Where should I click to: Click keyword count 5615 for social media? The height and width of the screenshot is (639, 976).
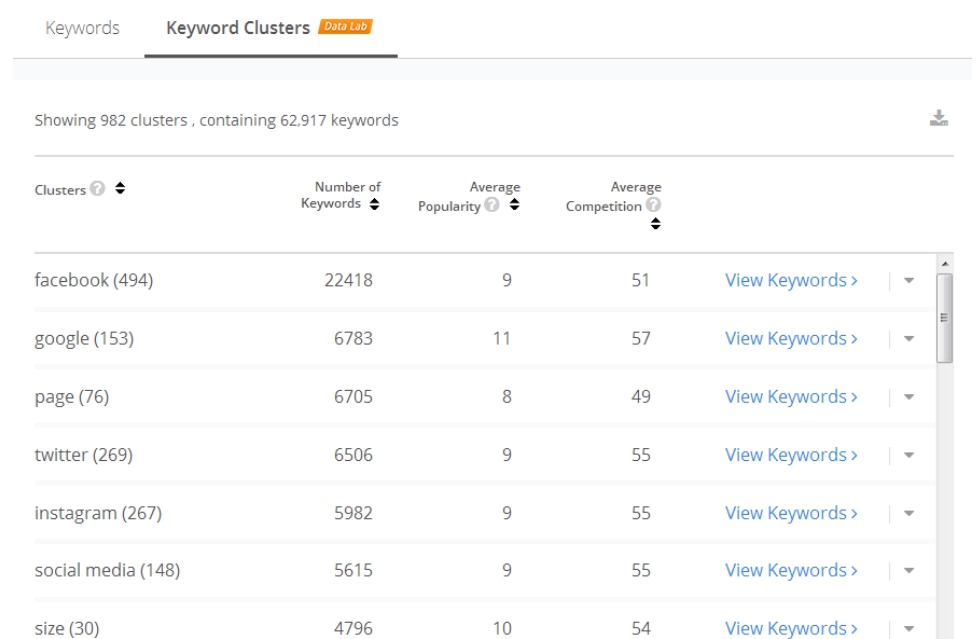click(x=353, y=571)
